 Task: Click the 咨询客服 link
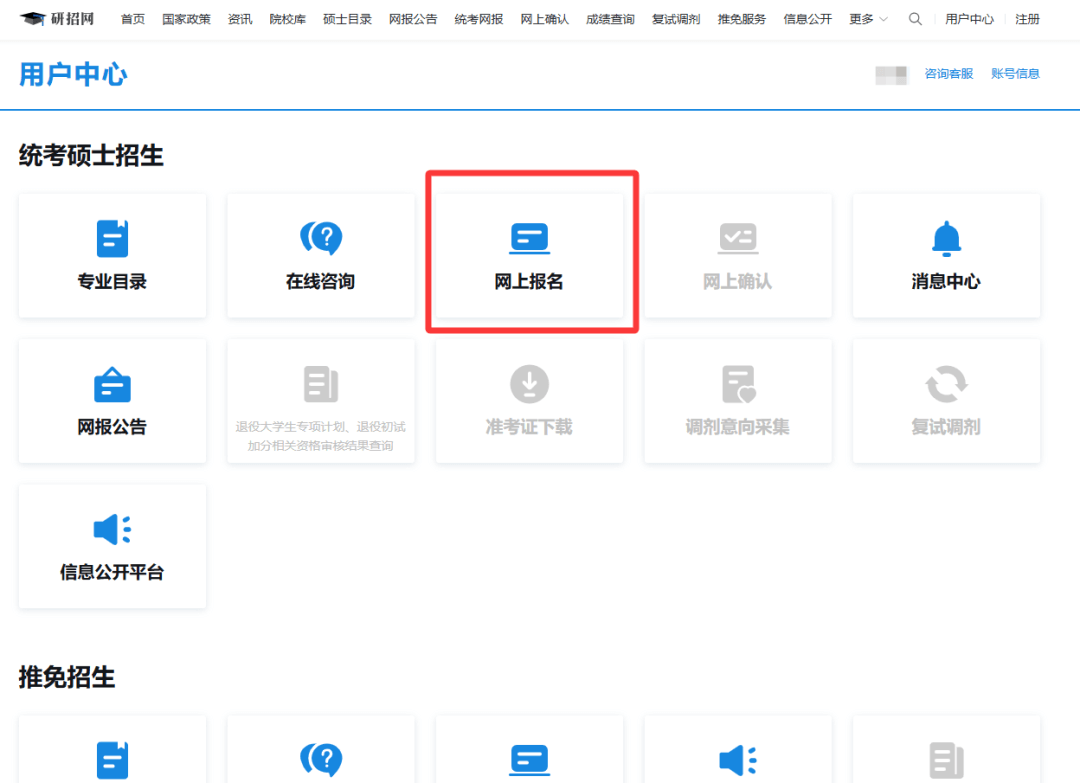(x=948, y=73)
